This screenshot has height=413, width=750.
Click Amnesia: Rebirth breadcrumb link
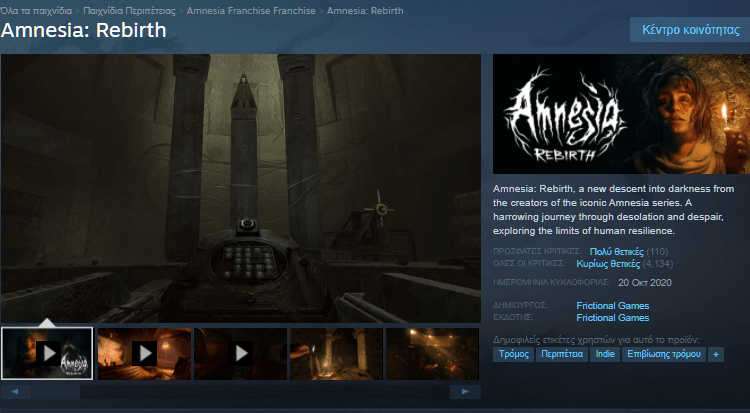tap(365, 11)
